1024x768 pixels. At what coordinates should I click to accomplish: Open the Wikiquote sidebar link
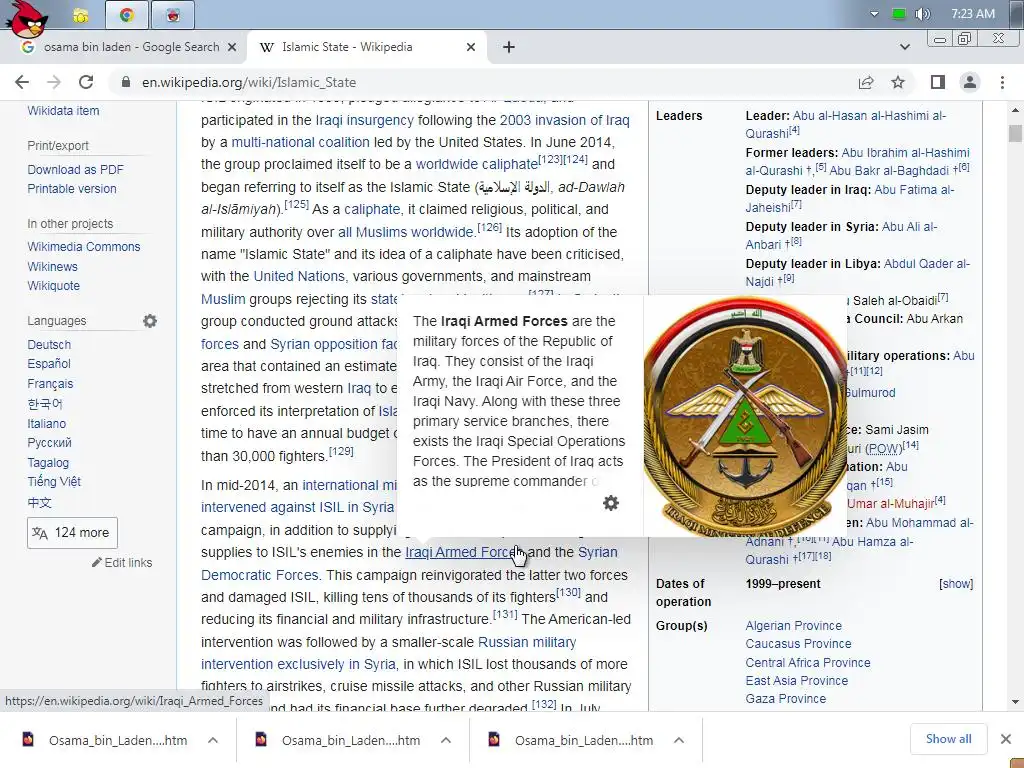point(54,285)
